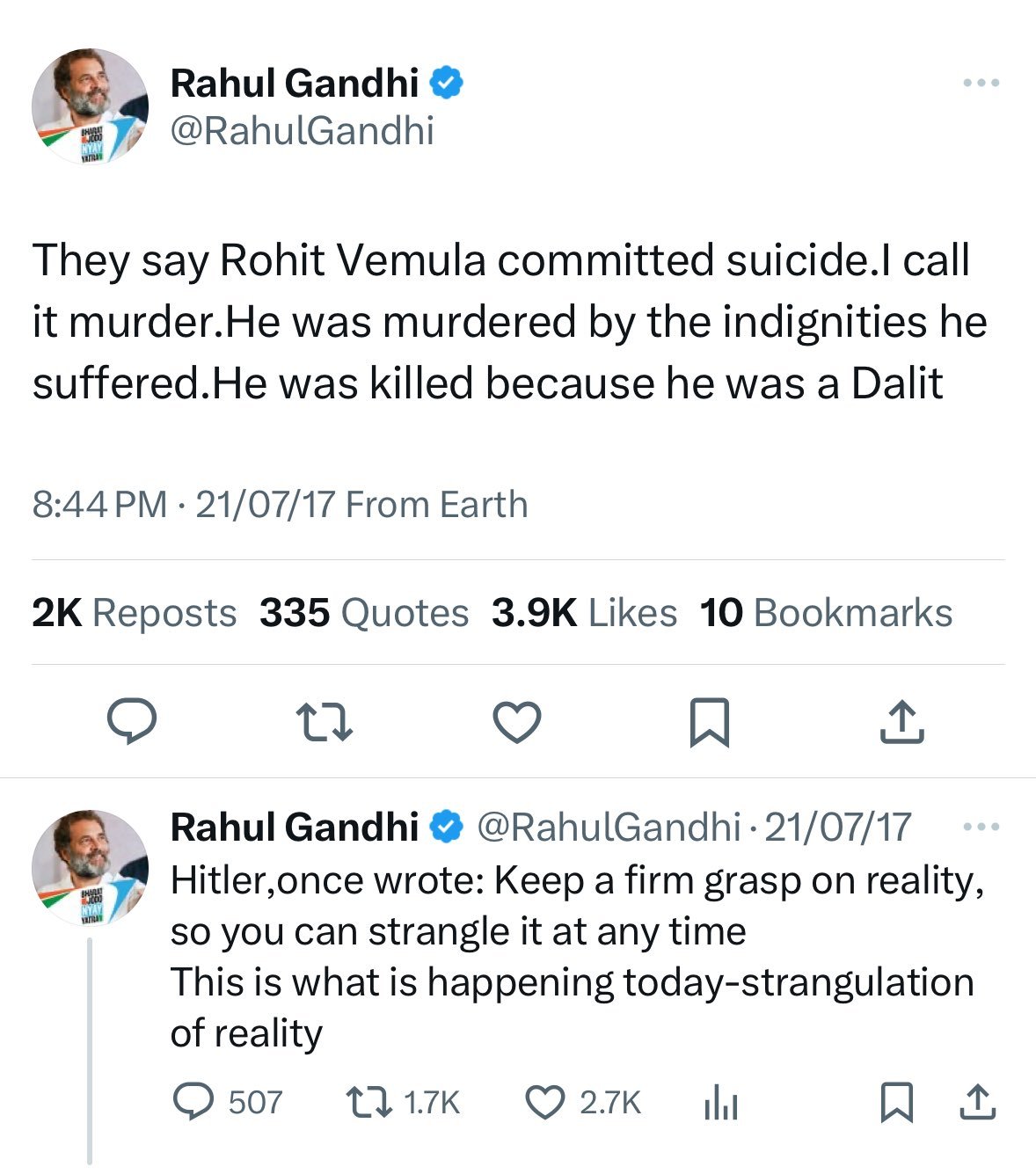The width and height of the screenshot is (1036, 1174).
Task: Open the main tweet's profile picture
Action: point(90,106)
